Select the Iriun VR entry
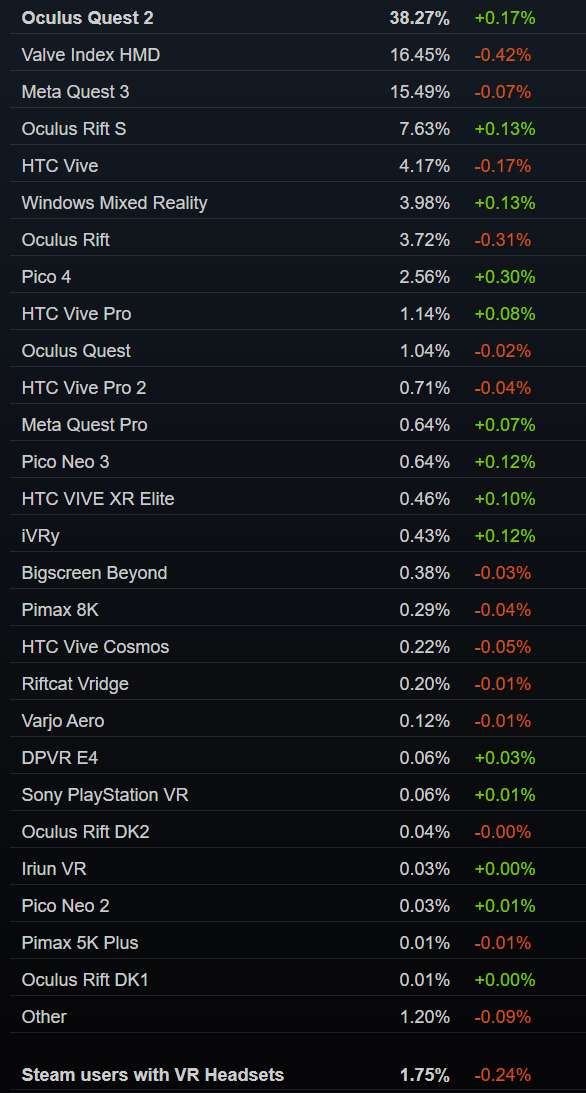Viewport: 586px width, 1093px height. [x=54, y=869]
